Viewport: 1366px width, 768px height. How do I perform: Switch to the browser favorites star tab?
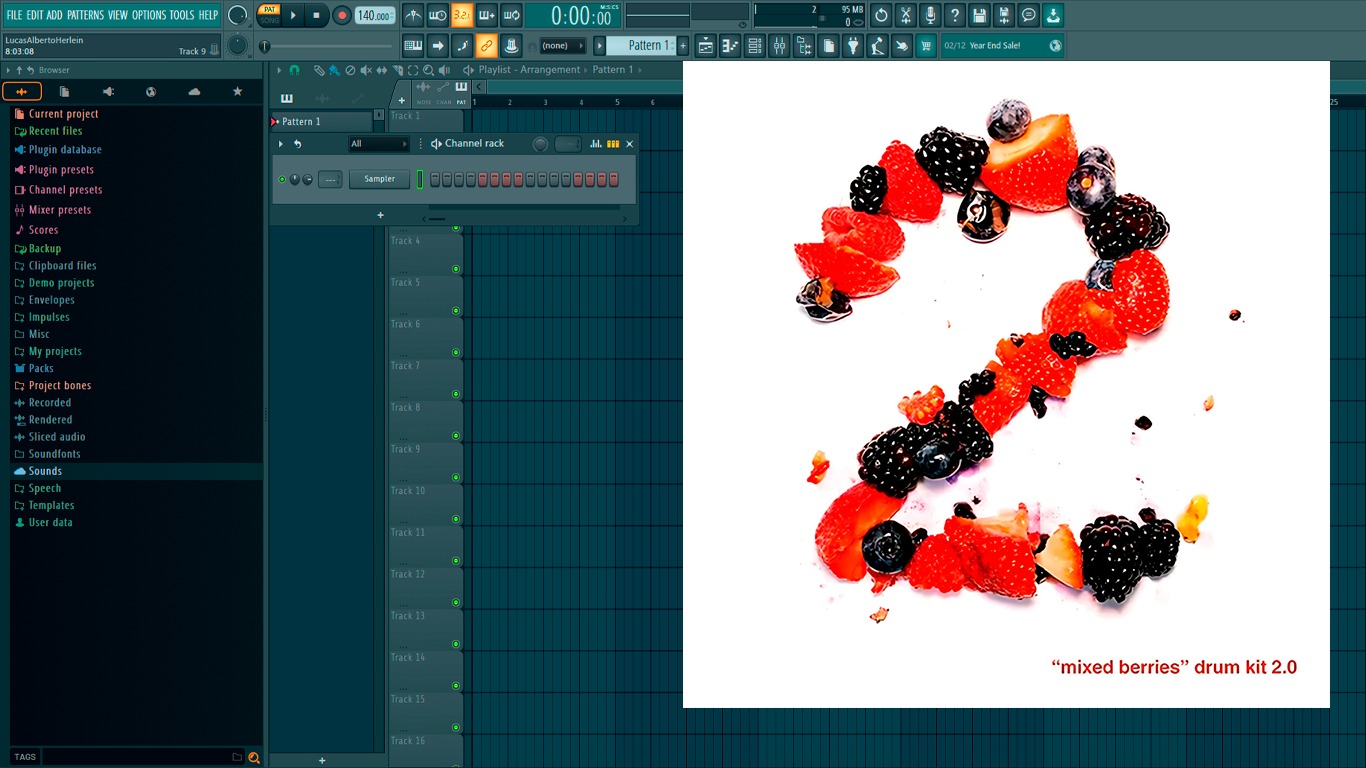[x=237, y=92]
